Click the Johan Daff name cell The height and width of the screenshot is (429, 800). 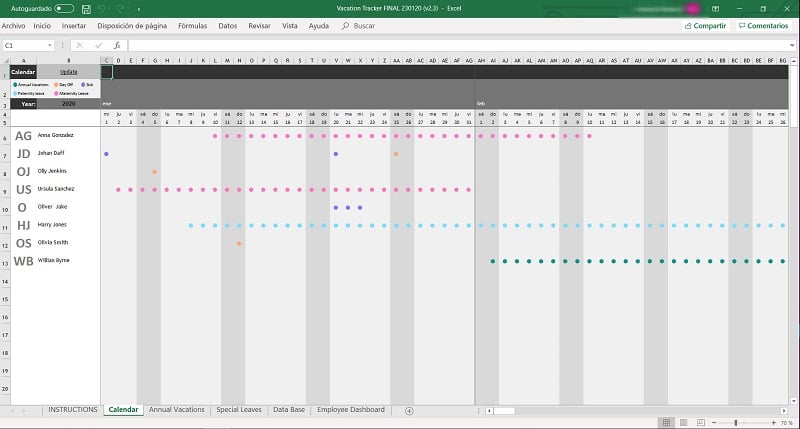pyautogui.click(x=51, y=153)
